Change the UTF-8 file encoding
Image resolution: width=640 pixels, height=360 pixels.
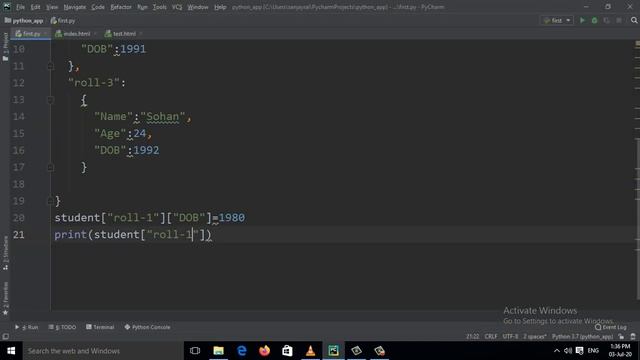click(x=510, y=337)
